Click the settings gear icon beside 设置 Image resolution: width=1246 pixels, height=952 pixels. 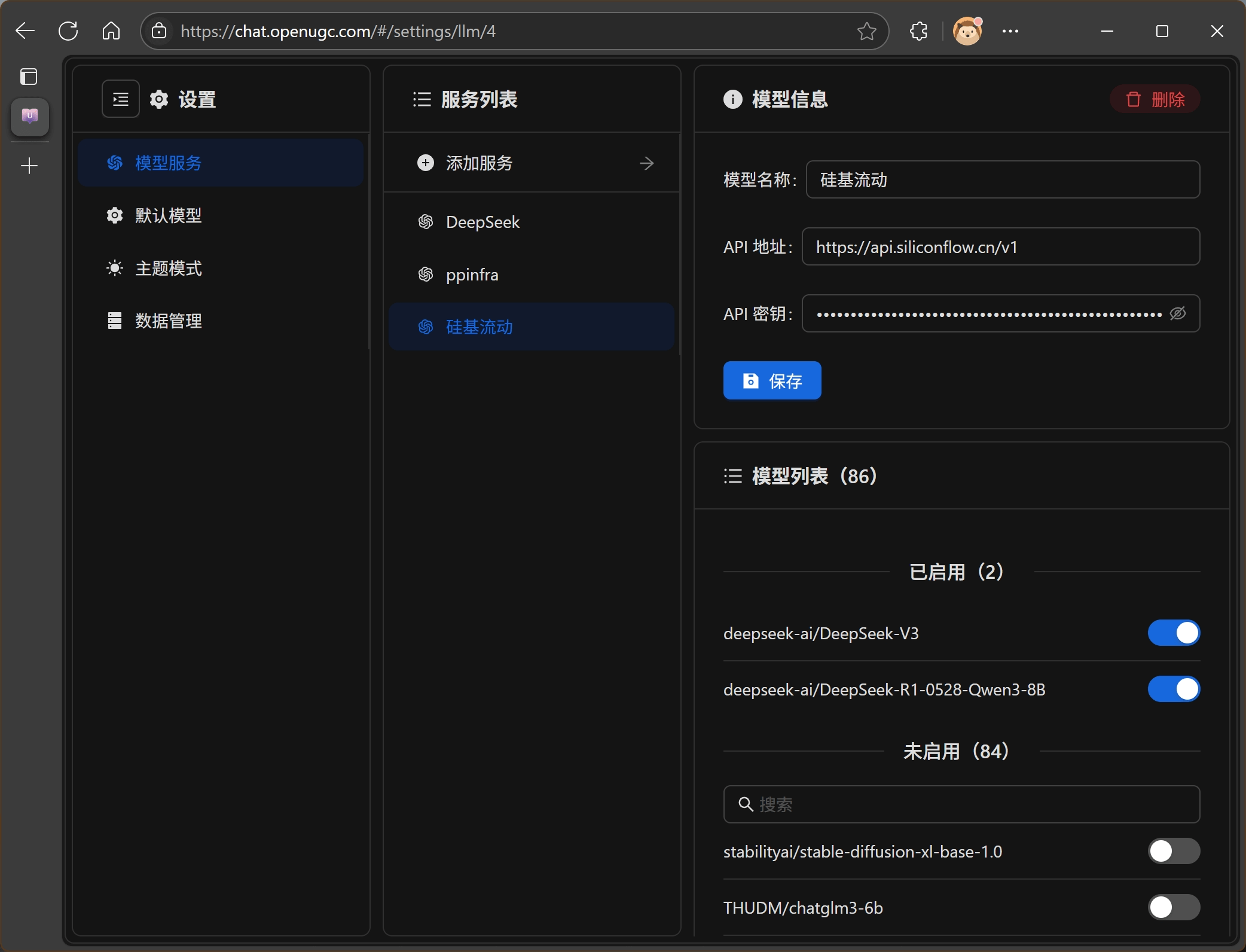[159, 99]
